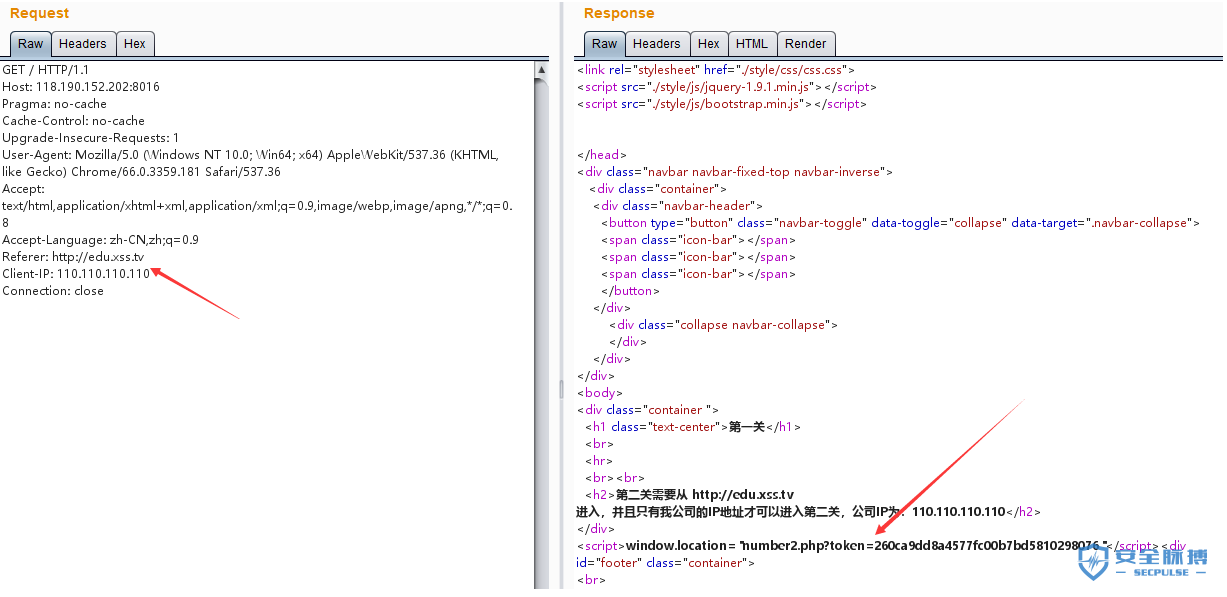Click the "Referer: http://edu.xss.tv" header line
1227x597 pixels.
point(73,257)
